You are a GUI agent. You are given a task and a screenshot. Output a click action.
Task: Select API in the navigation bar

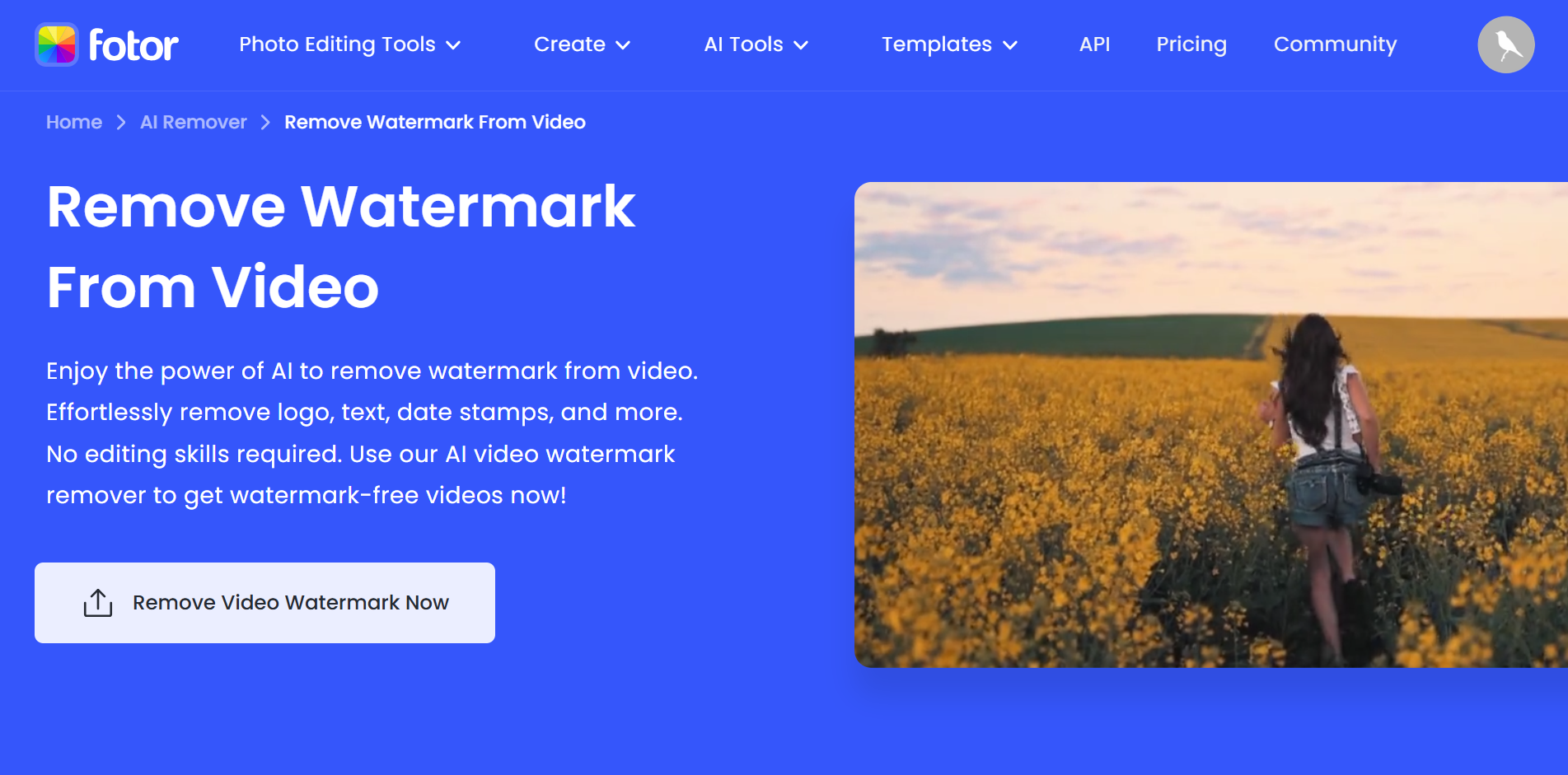click(x=1094, y=44)
